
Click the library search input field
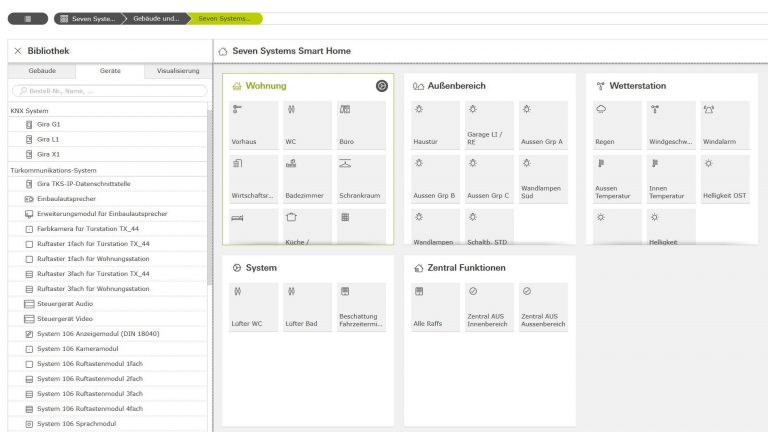(108, 91)
